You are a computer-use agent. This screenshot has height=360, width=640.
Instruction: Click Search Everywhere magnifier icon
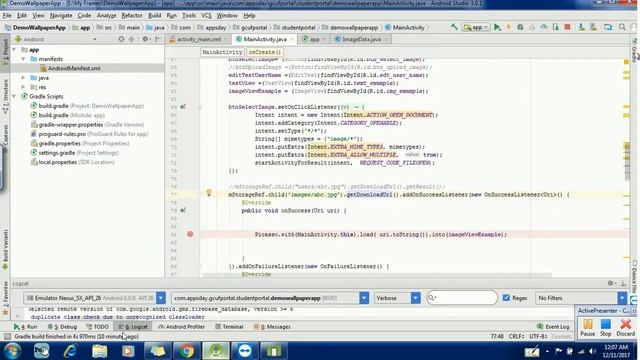(x=622, y=27)
